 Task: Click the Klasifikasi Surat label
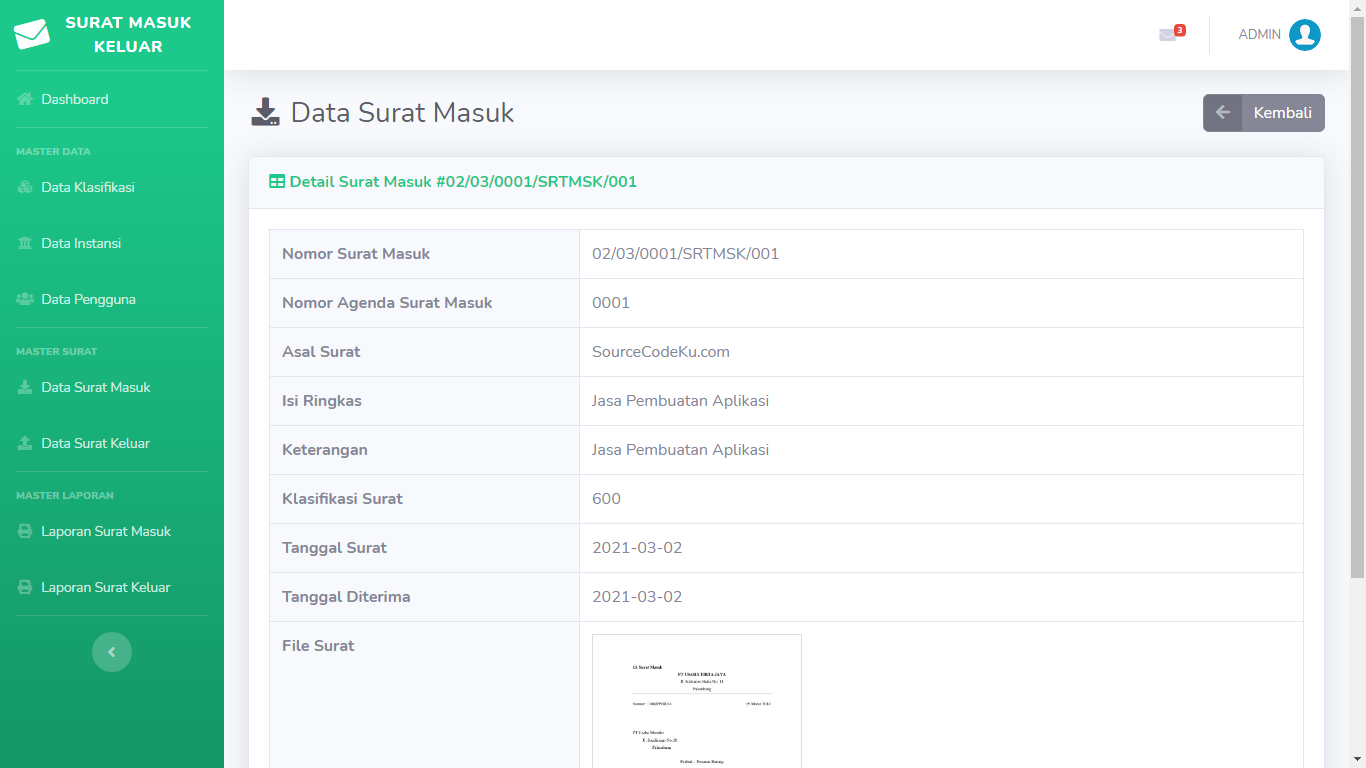342,499
